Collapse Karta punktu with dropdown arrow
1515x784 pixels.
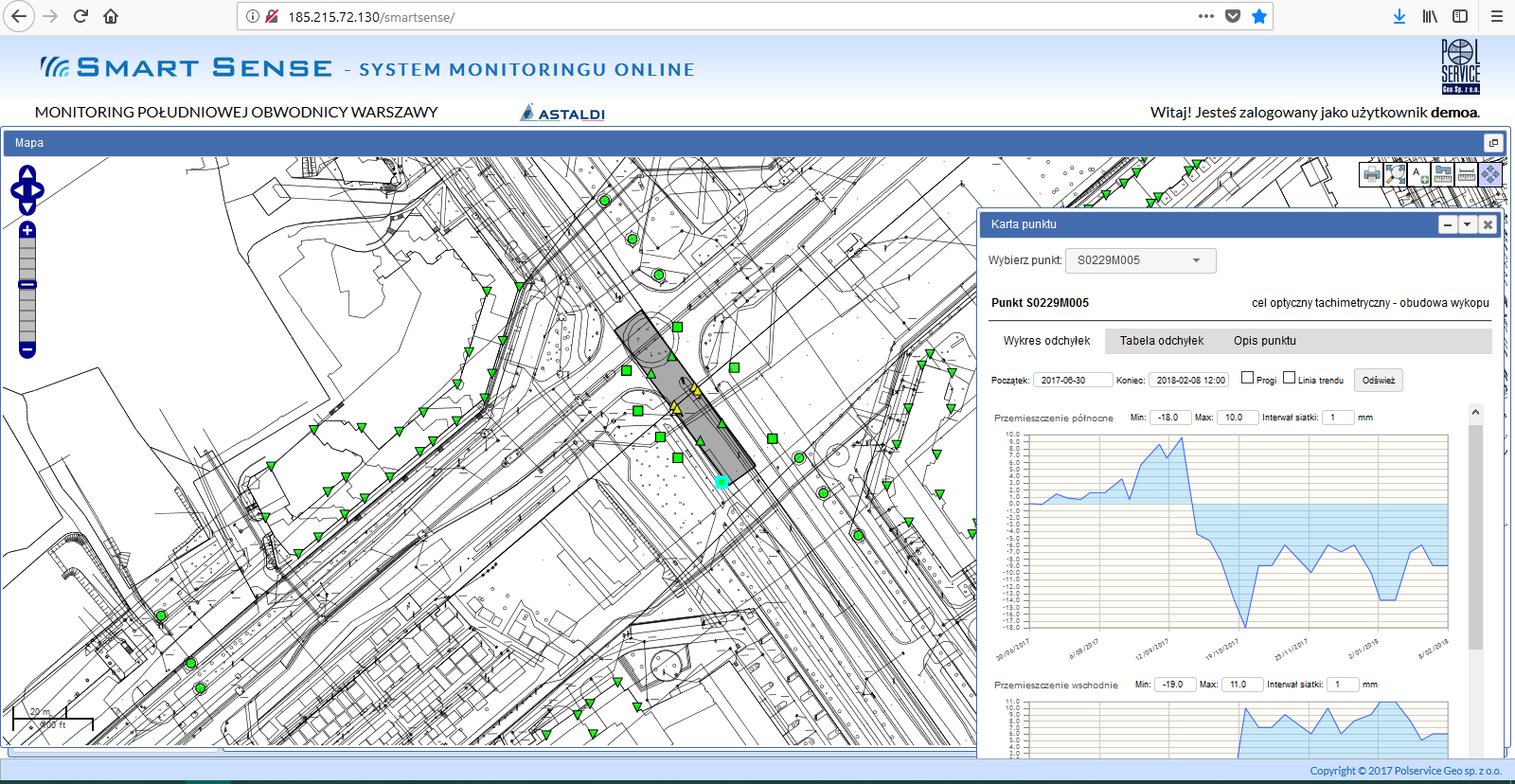1467,224
